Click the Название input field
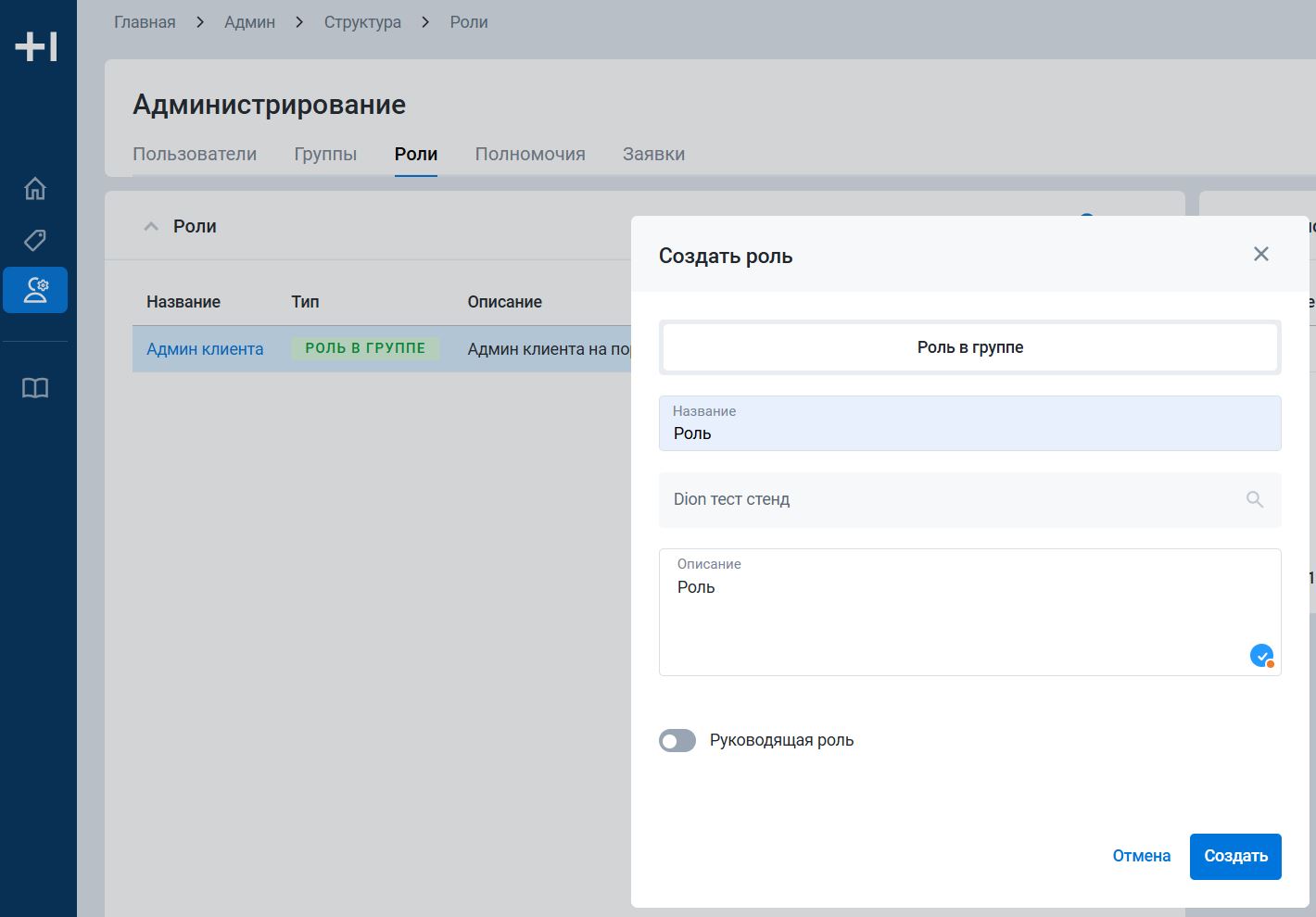The width and height of the screenshot is (1316, 917). 969,433
